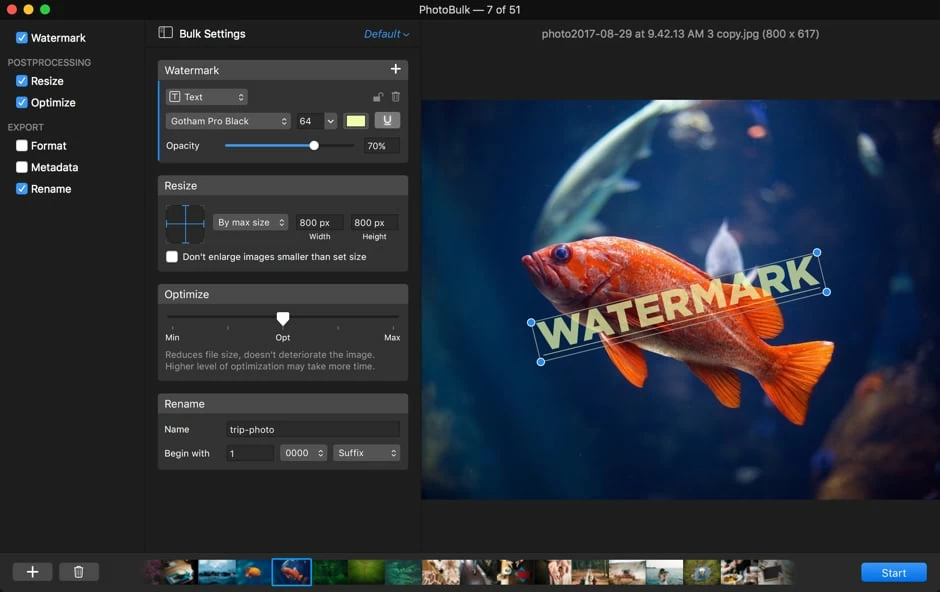Viewport: 940px width, 592px height.
Task: Remove the selected image with the bottom trash button
Action: (x=78, y=572)
